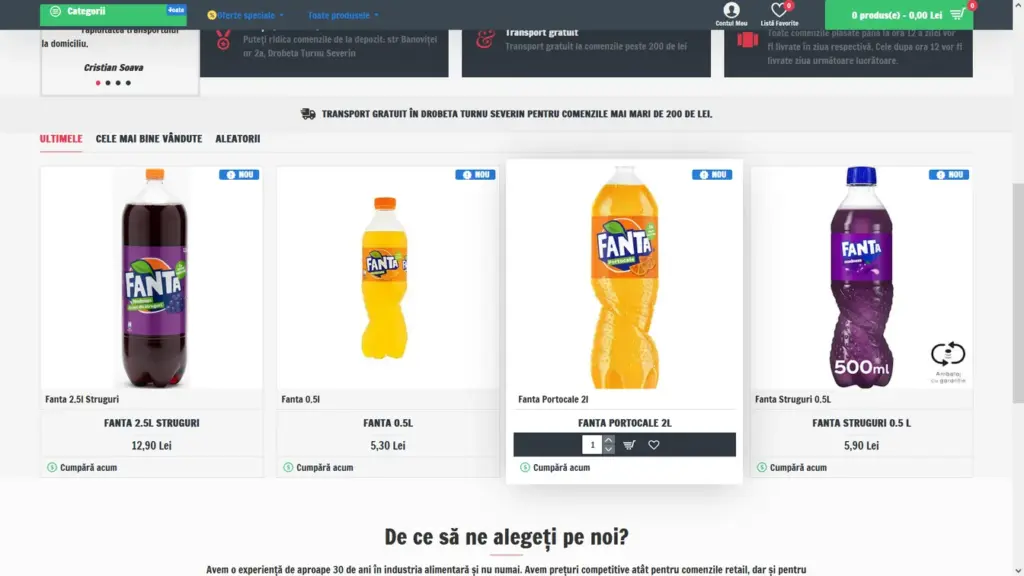The width and height of the screenshot is (1024, 576).
Task: Click the quantity field for Fanta Portocale
Action: click(x=592, y=445)
